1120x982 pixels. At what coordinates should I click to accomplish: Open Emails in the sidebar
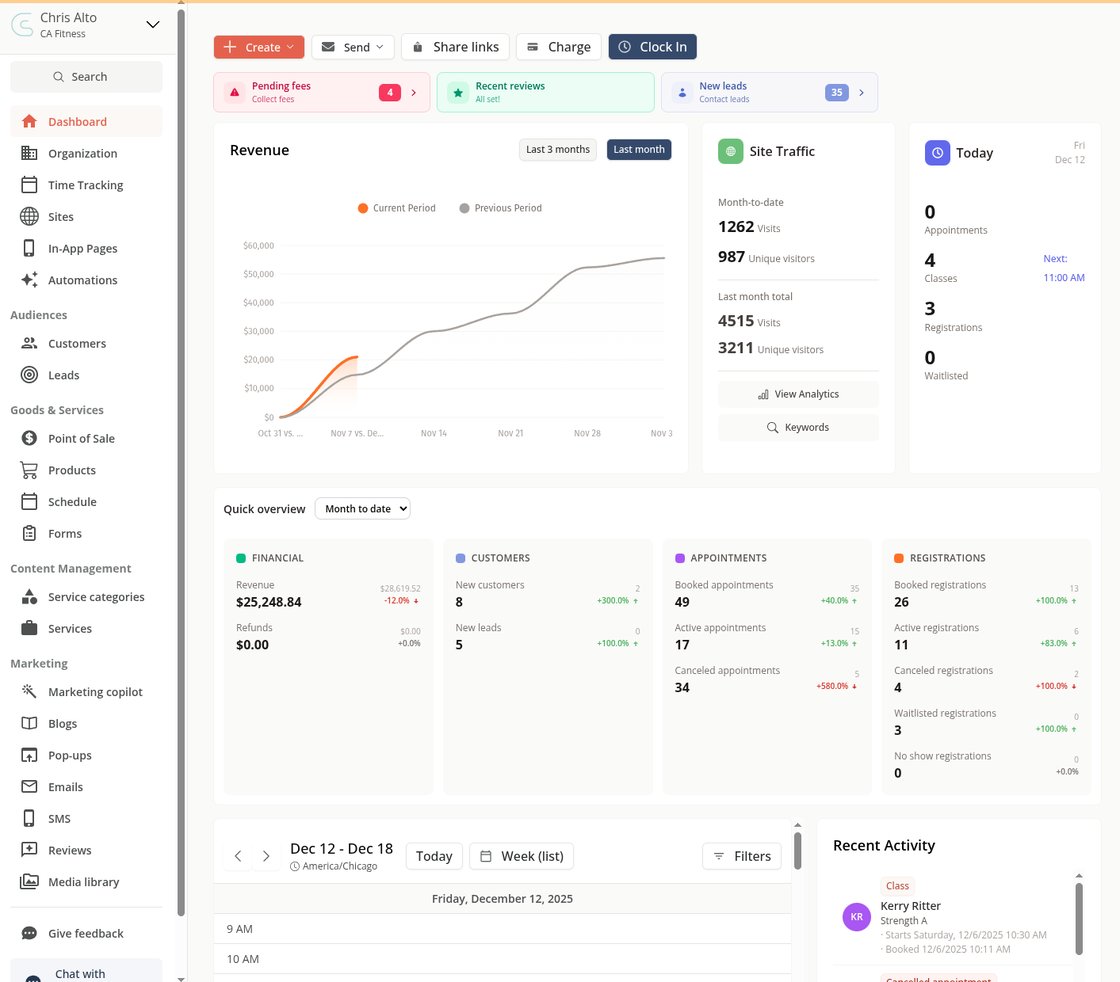click(x=86, y=786)
